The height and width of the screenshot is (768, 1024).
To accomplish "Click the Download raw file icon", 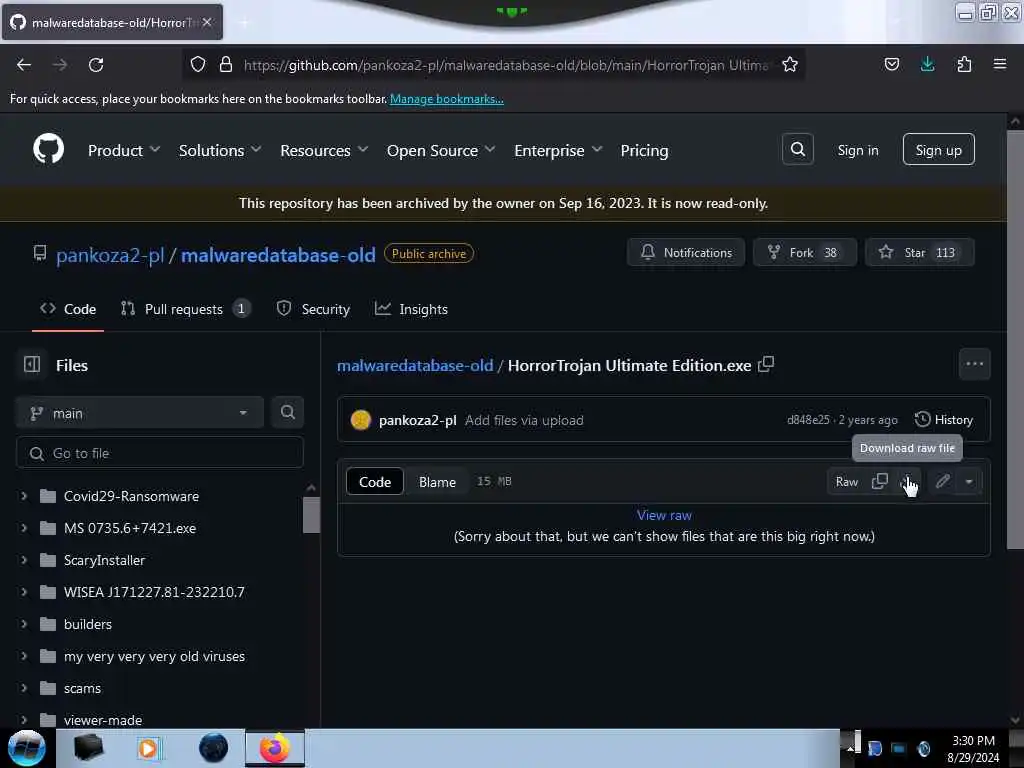I will (x=907, y=481).
